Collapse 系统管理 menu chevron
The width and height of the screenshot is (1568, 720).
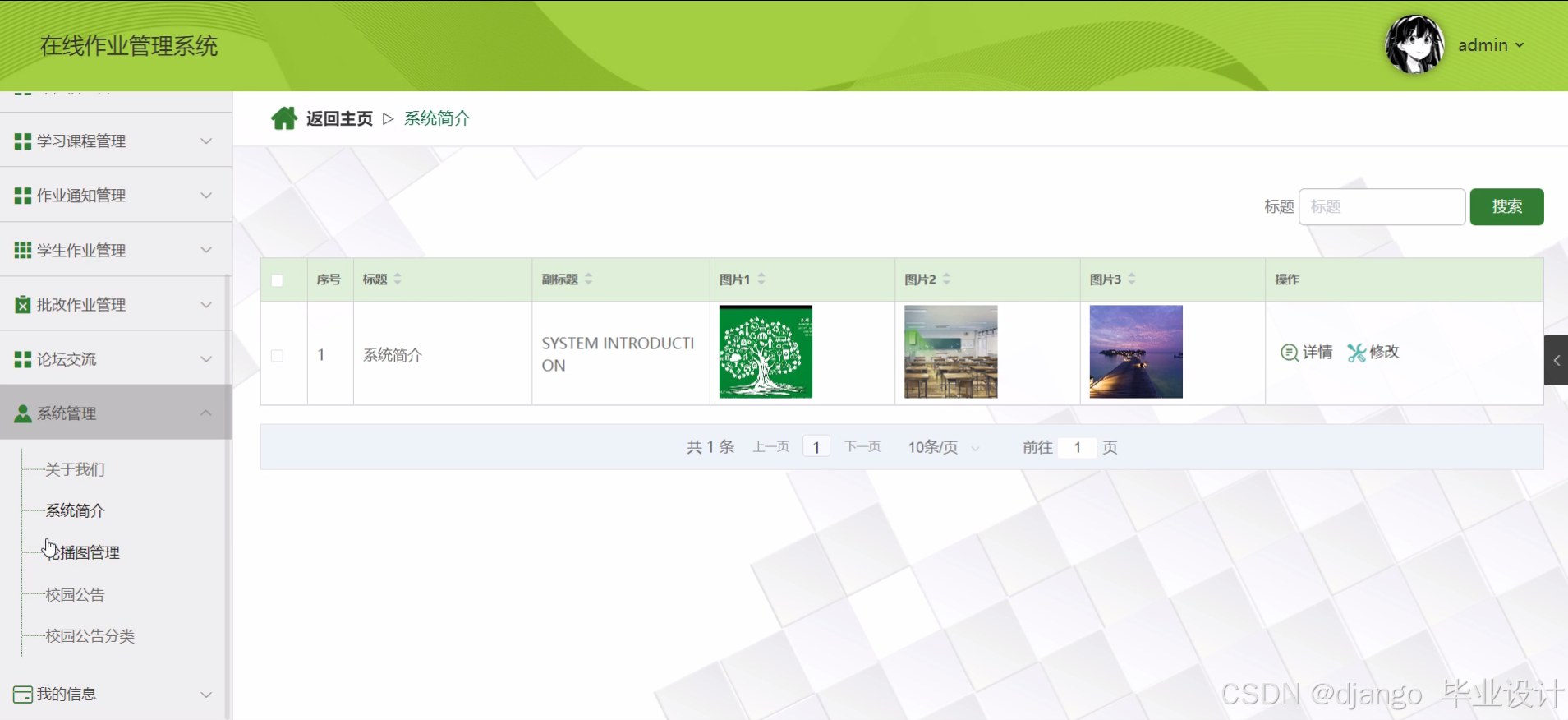(206, 413)
